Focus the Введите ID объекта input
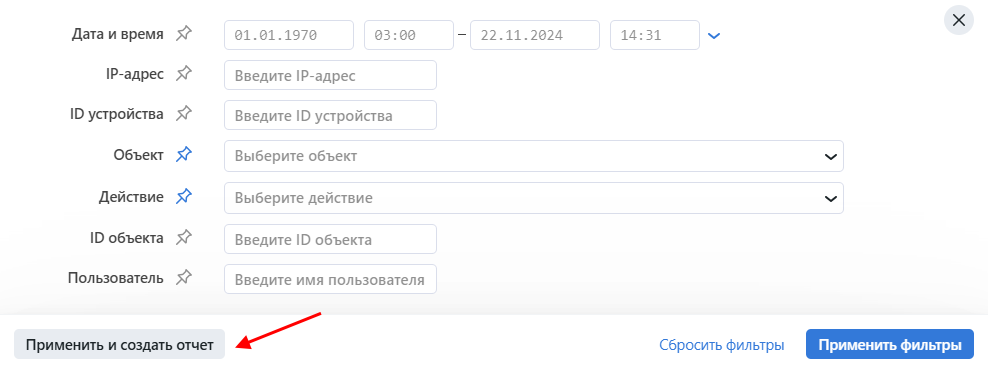The image size is (988, 370). coord(330,240)
